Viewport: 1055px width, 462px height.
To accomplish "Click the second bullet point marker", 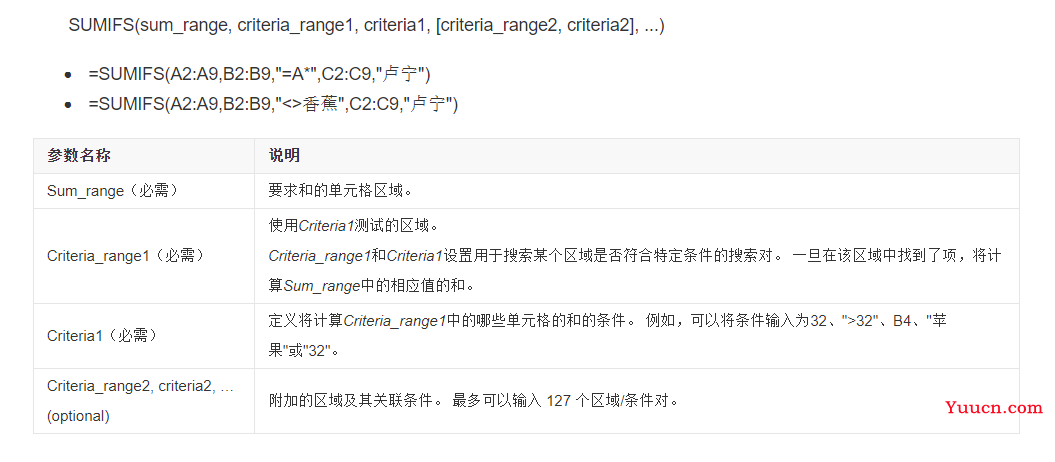I will click(x=68, y=105).
